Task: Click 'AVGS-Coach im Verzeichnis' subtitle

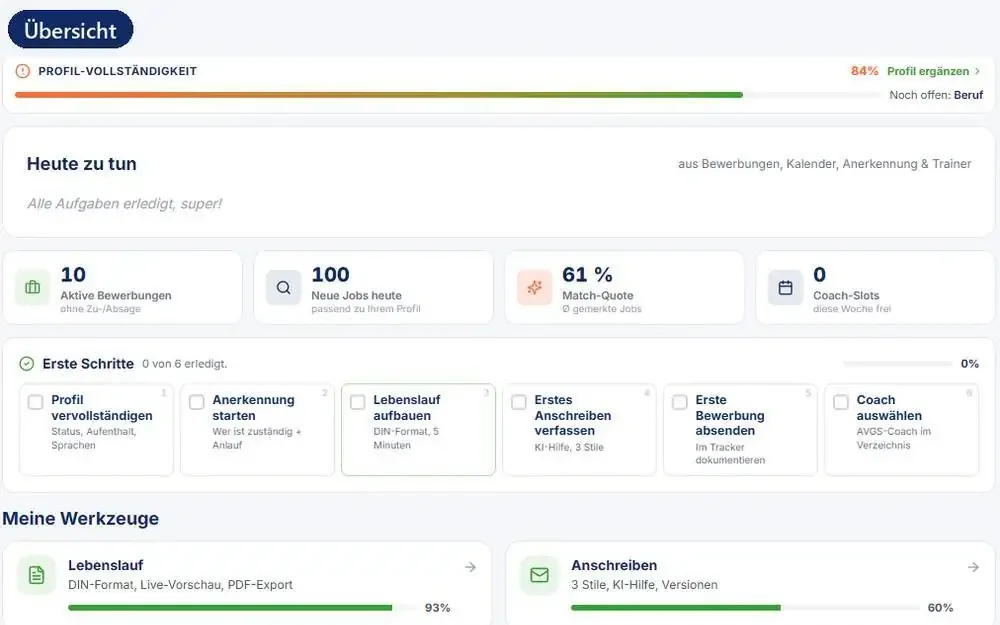Action: click(x=893, y=438)
